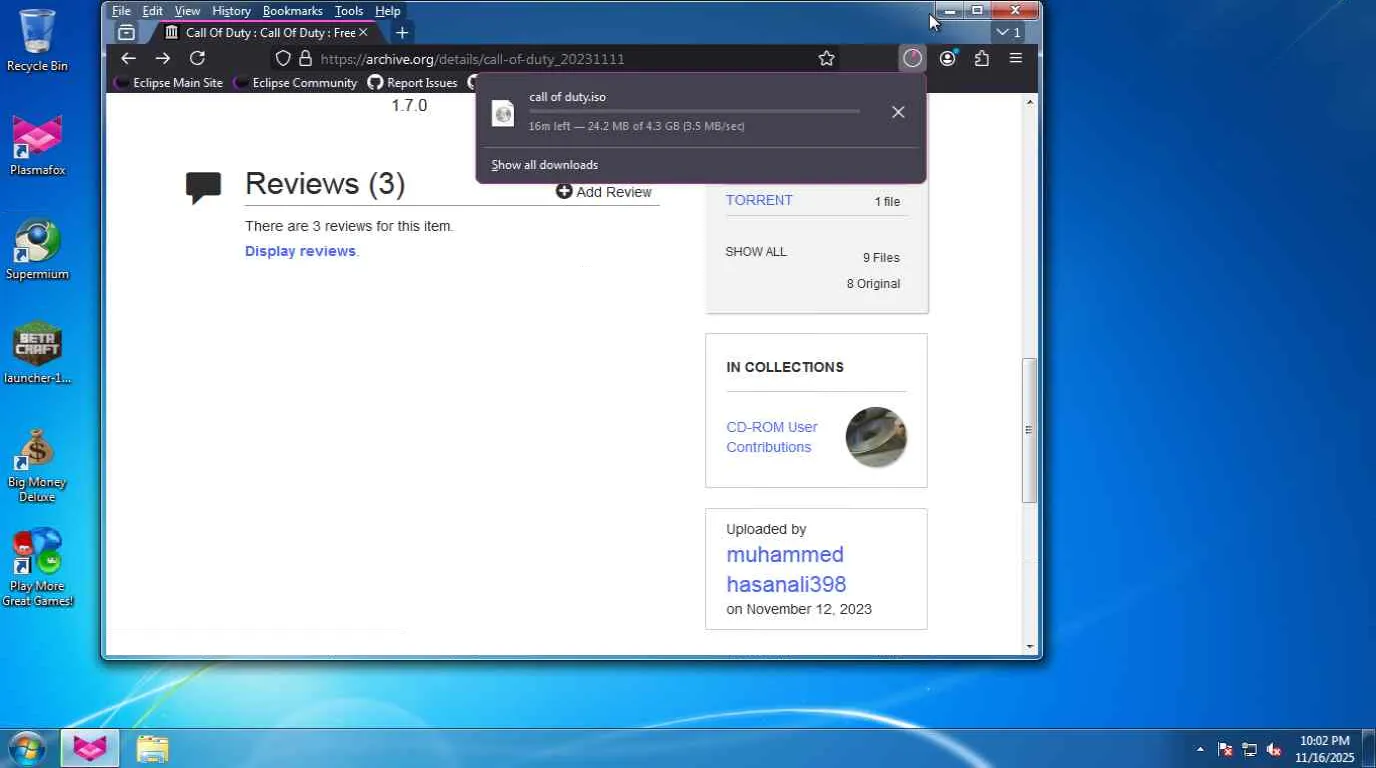Screen dimensions: 1376x768
Task: Select the Supermium desktop shortcut
Action: pyautogui.click(x=37, y=249)
